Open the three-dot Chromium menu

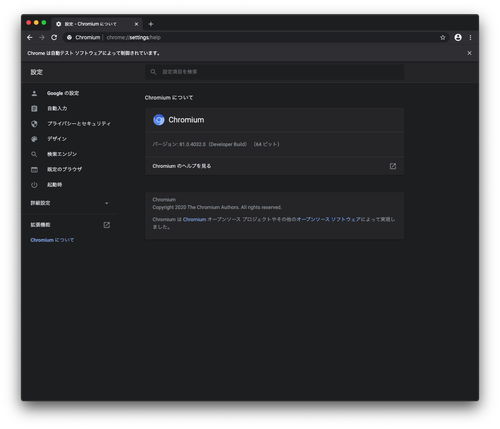tap(470, 38)
